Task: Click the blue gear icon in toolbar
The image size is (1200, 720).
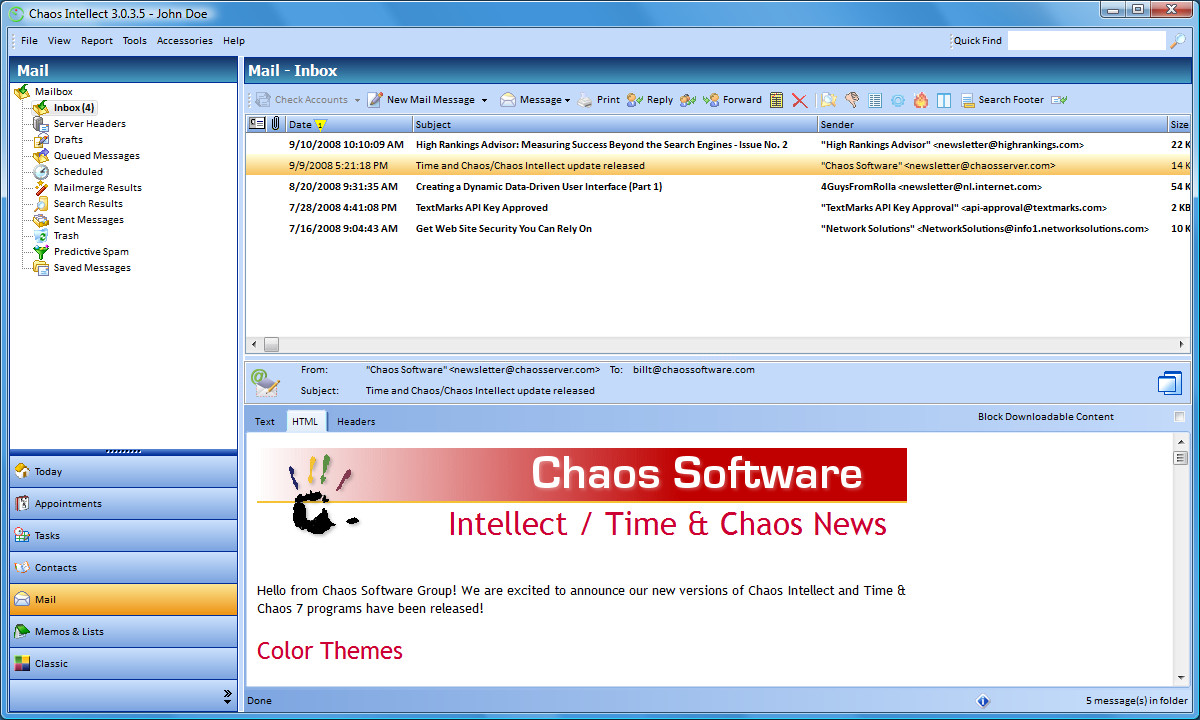Action: [898, 100]
